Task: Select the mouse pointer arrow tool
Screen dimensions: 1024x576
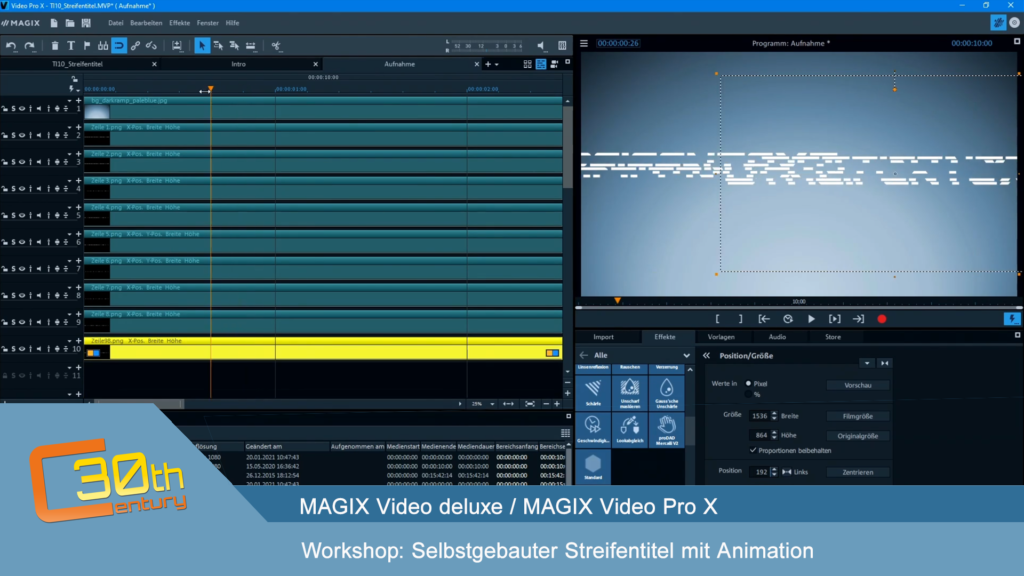Action: pyautogui.click(x=202, y=46)
